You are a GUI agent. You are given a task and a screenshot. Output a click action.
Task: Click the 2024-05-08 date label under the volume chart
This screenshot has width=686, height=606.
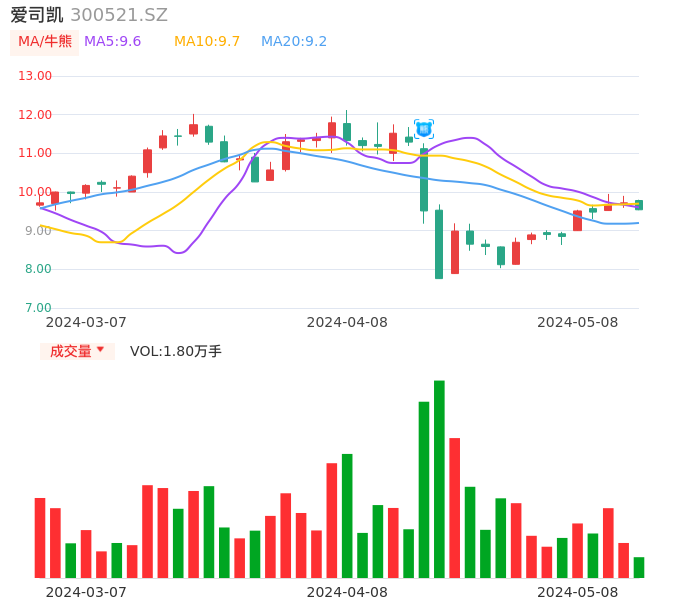578,592
